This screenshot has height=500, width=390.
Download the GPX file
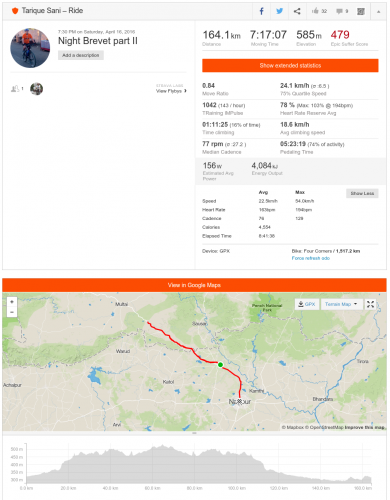(307, 304)
